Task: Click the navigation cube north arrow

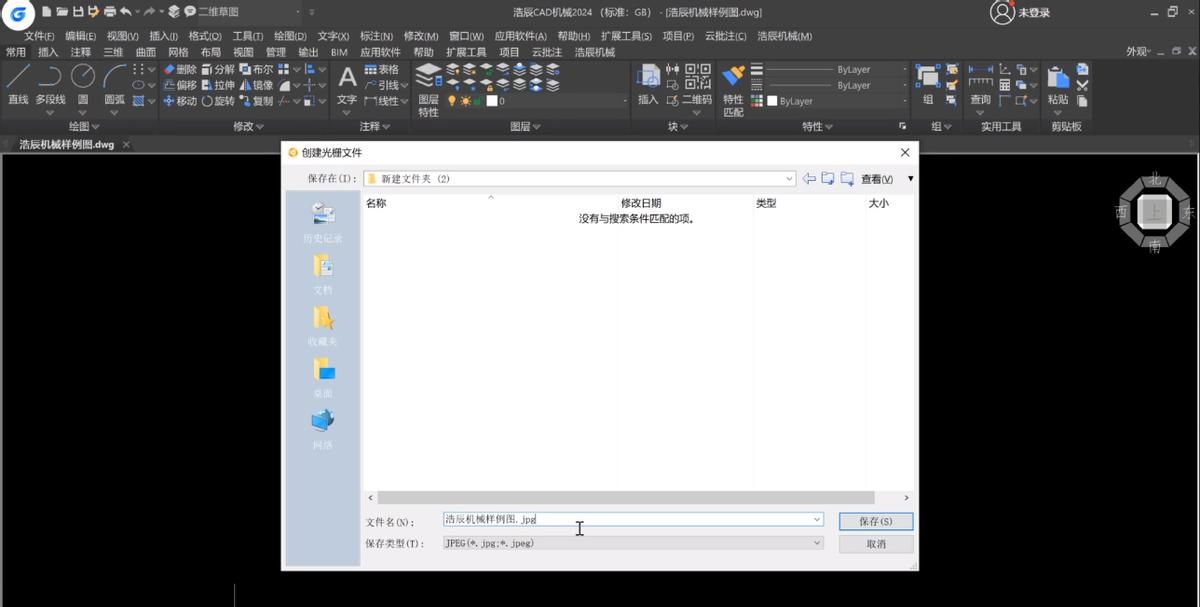Action: click(1153, 181)
